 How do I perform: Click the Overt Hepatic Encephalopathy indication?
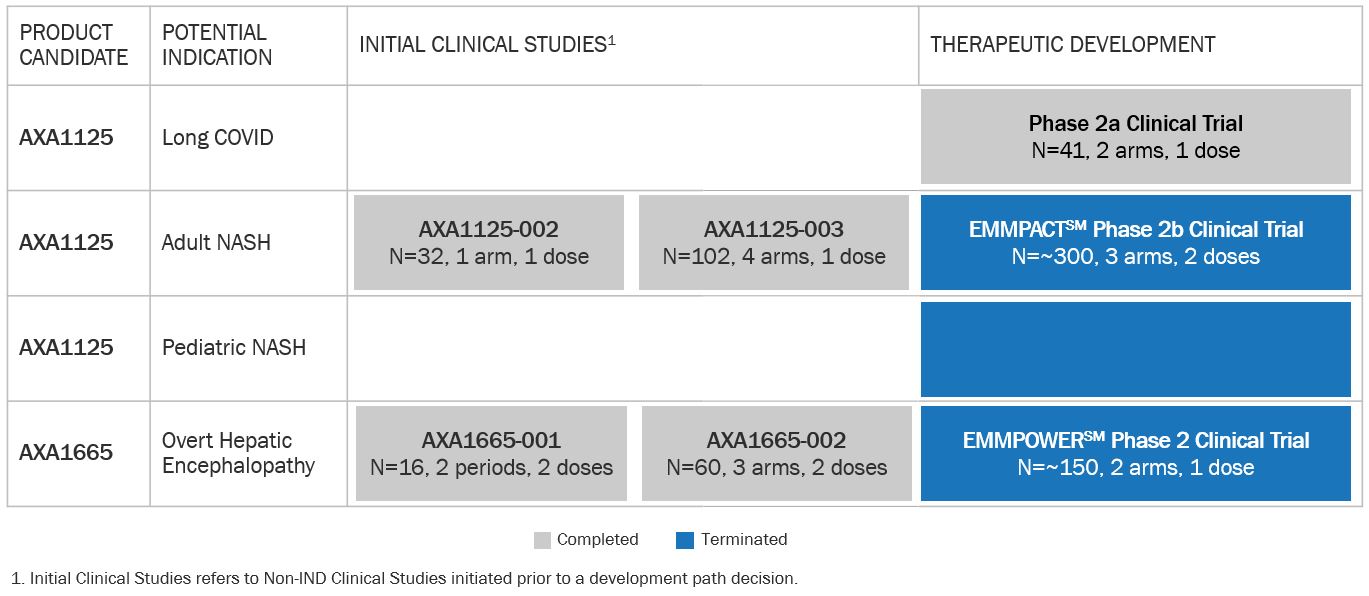(238, 453)
